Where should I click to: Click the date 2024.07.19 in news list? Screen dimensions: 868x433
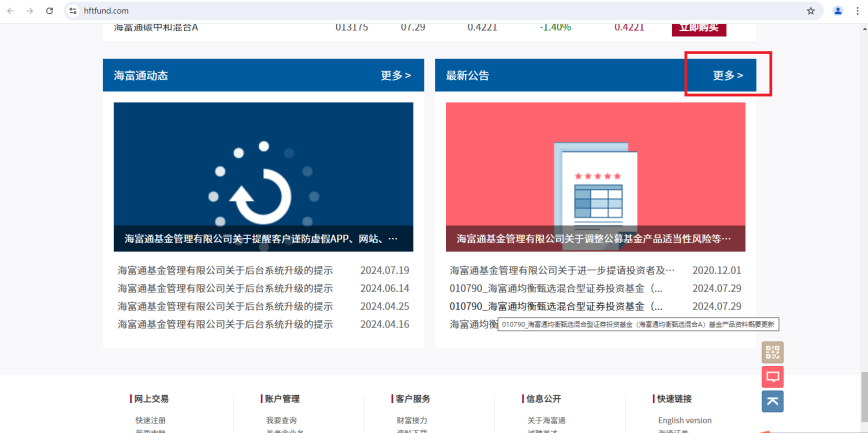(385, 271)
